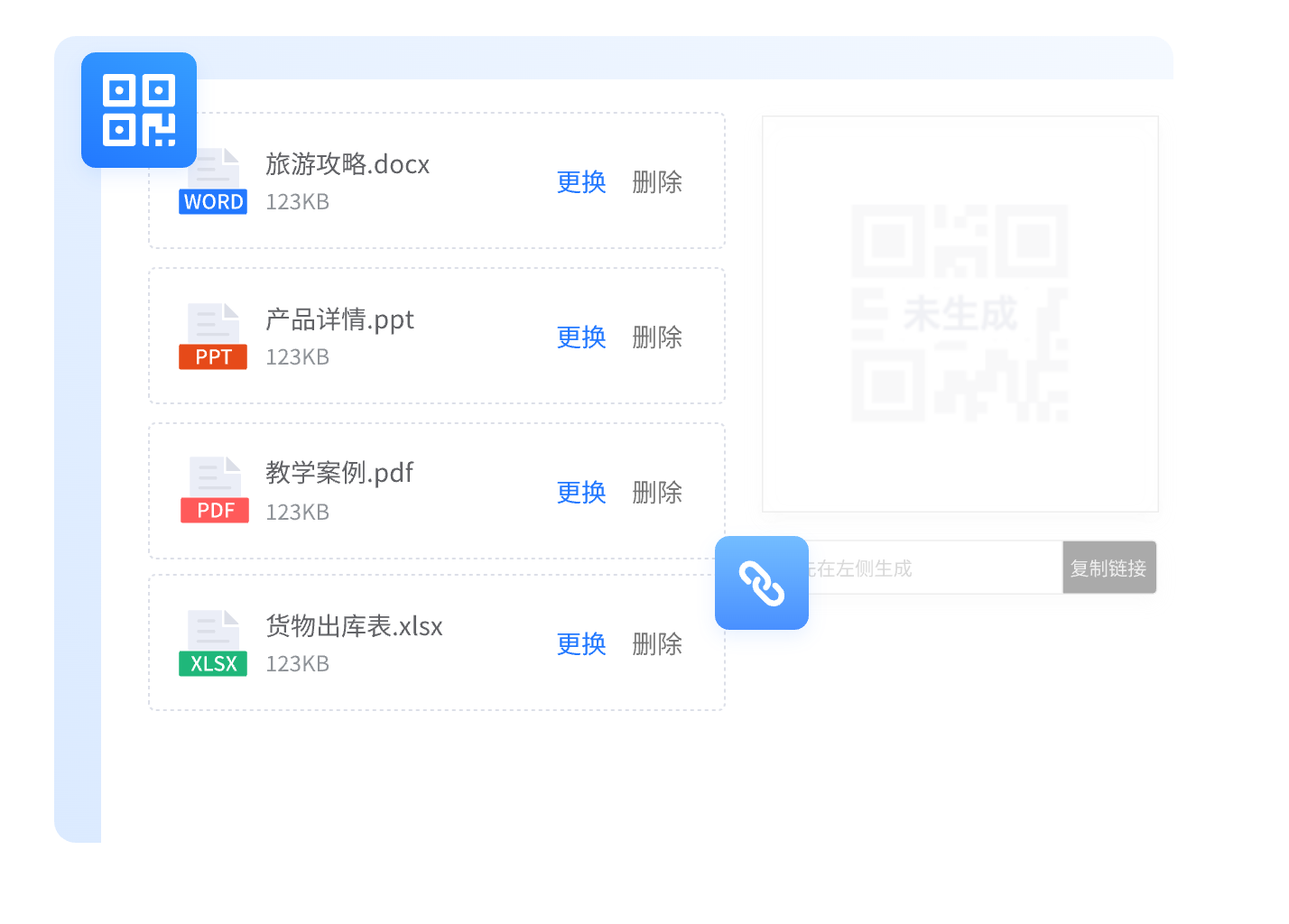Screen dimensions: 1289x924
Task: Click the PPT file icon
Action: click(213, 337)
